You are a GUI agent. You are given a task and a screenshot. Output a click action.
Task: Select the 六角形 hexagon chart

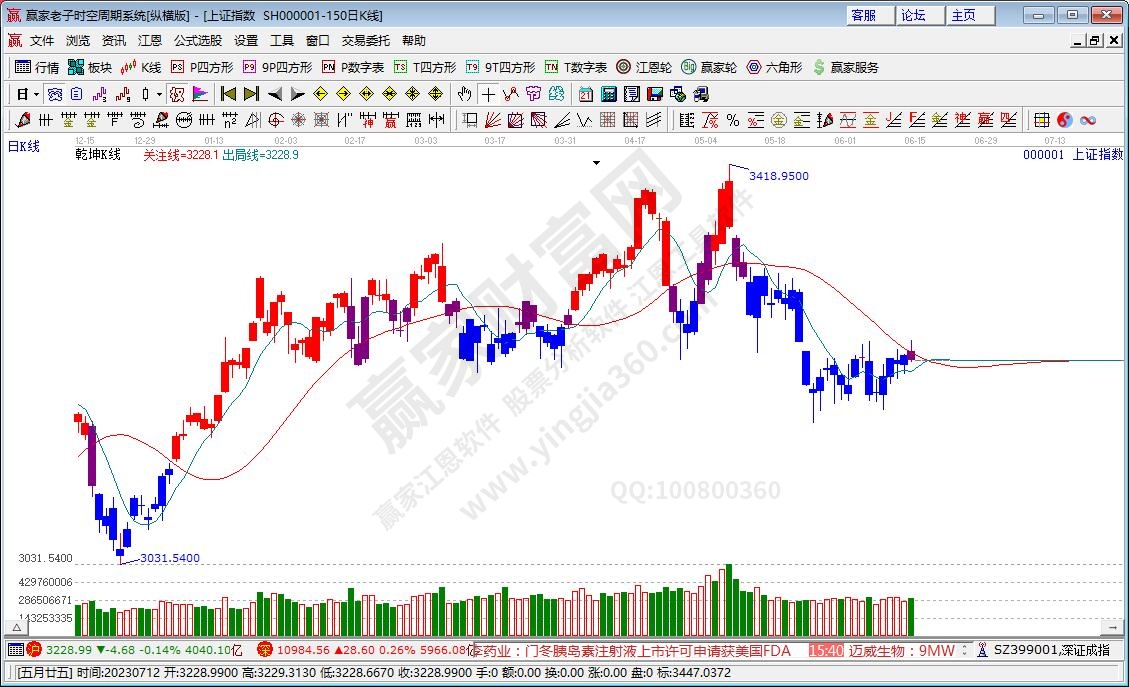coord(774,67)
